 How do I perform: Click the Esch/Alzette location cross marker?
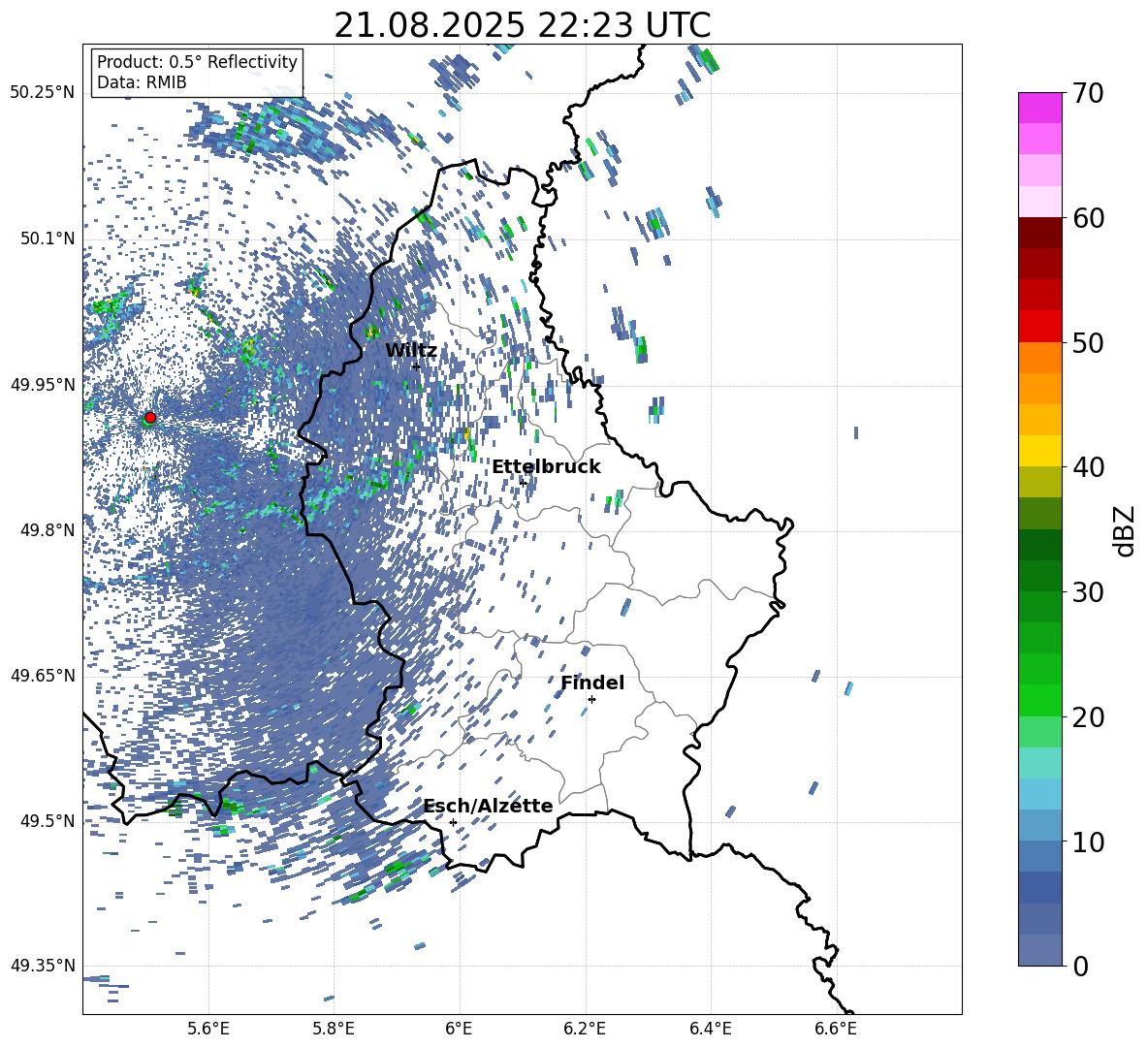tap(453, 822)
